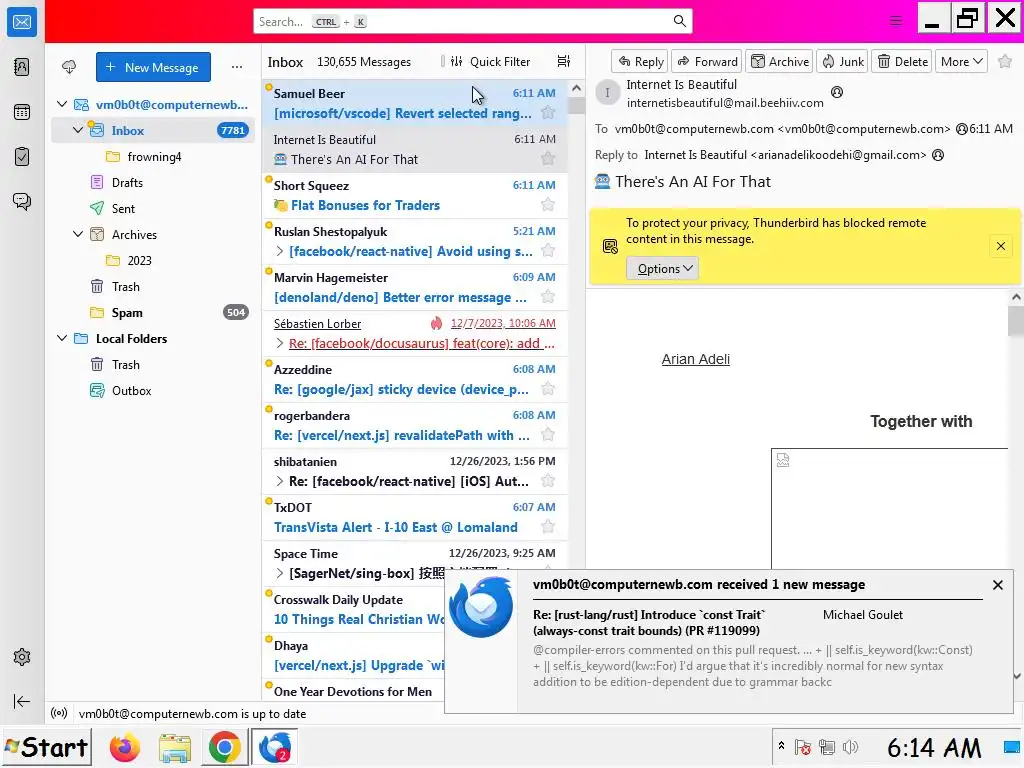Click the Reply-to contact icon
This screenshot has width=1024, height=768.
pos(938,155)
